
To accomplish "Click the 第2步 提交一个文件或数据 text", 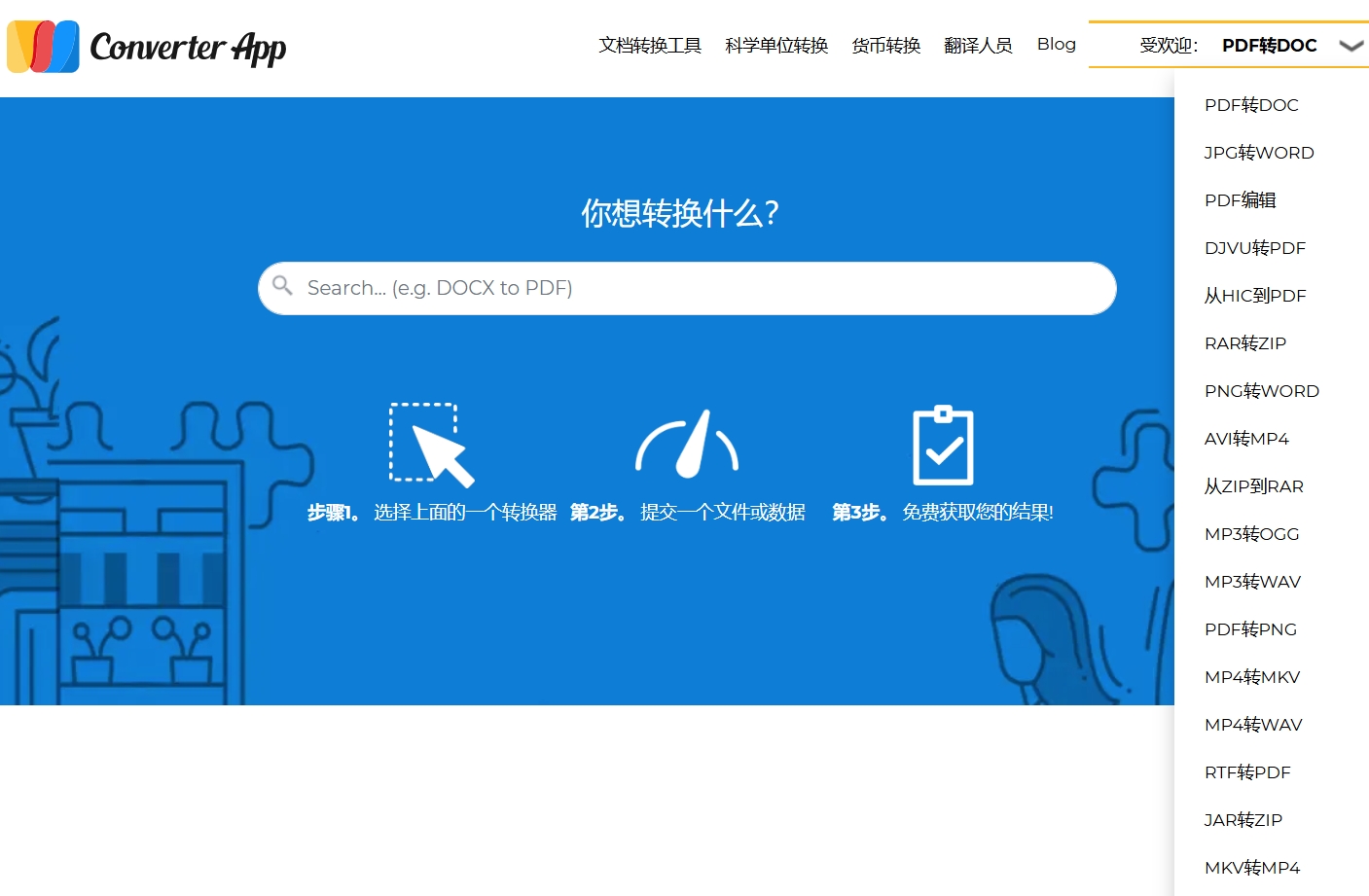I will pyautogui.click(x=688, y=512).
